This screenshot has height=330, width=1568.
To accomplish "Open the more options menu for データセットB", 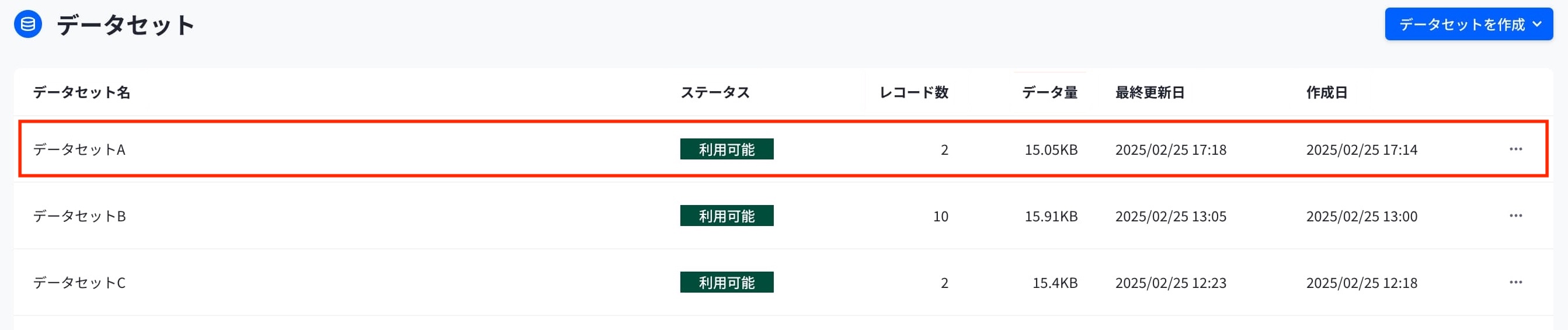I will coord(1515,216).
